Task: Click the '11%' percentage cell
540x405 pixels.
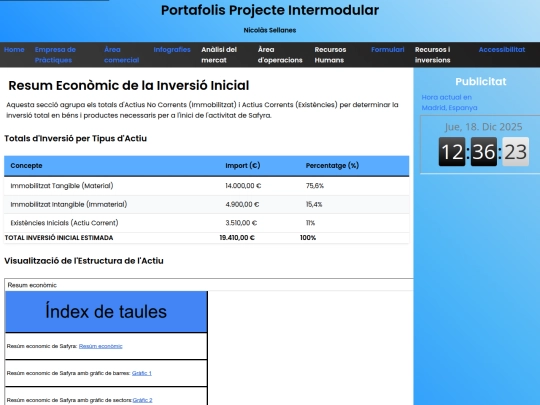Action: 310,223
